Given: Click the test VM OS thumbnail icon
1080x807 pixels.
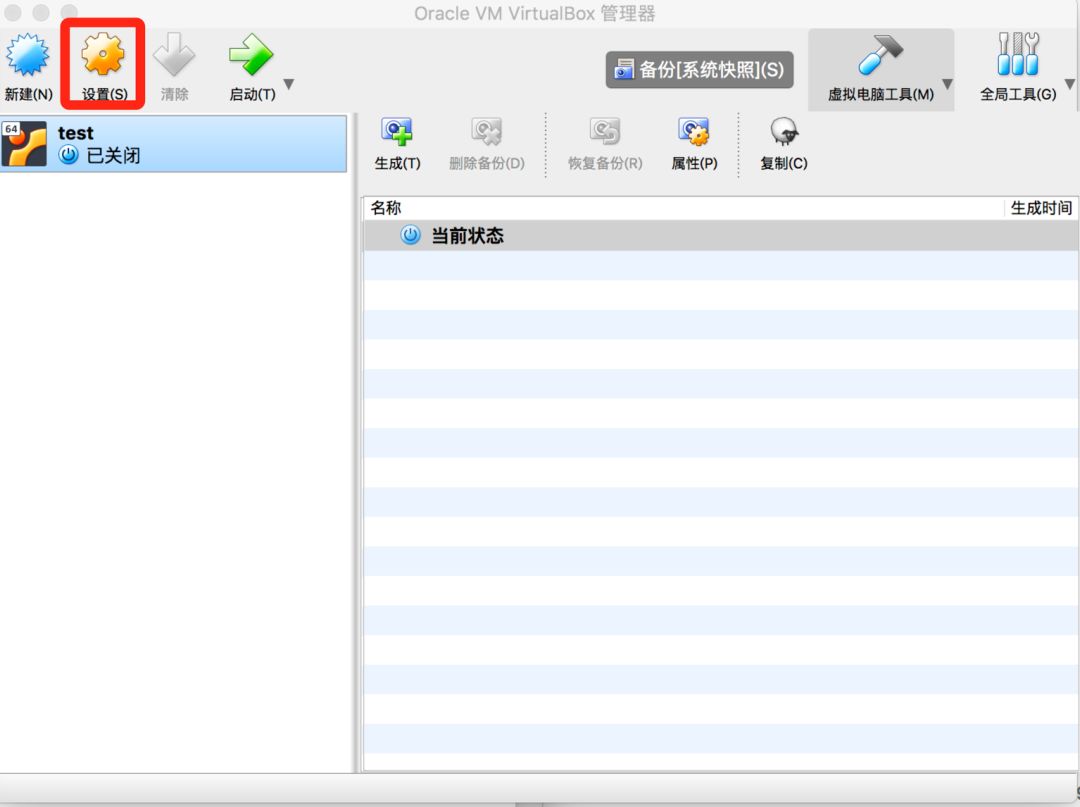Looking at the screenshot, I should [x=24, y=143].
